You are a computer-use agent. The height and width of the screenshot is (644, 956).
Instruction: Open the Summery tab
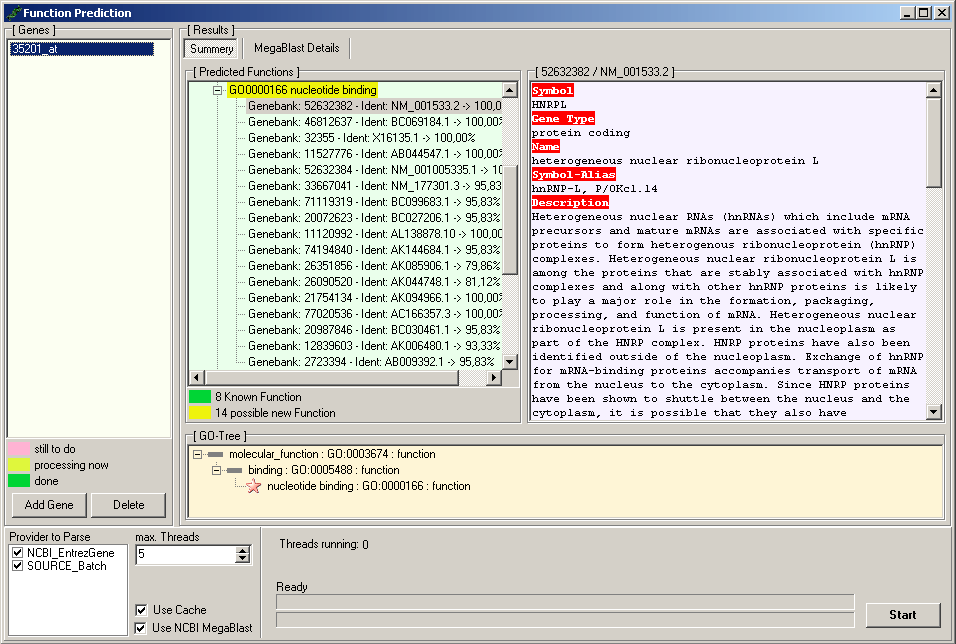click(x=211, y=49)
